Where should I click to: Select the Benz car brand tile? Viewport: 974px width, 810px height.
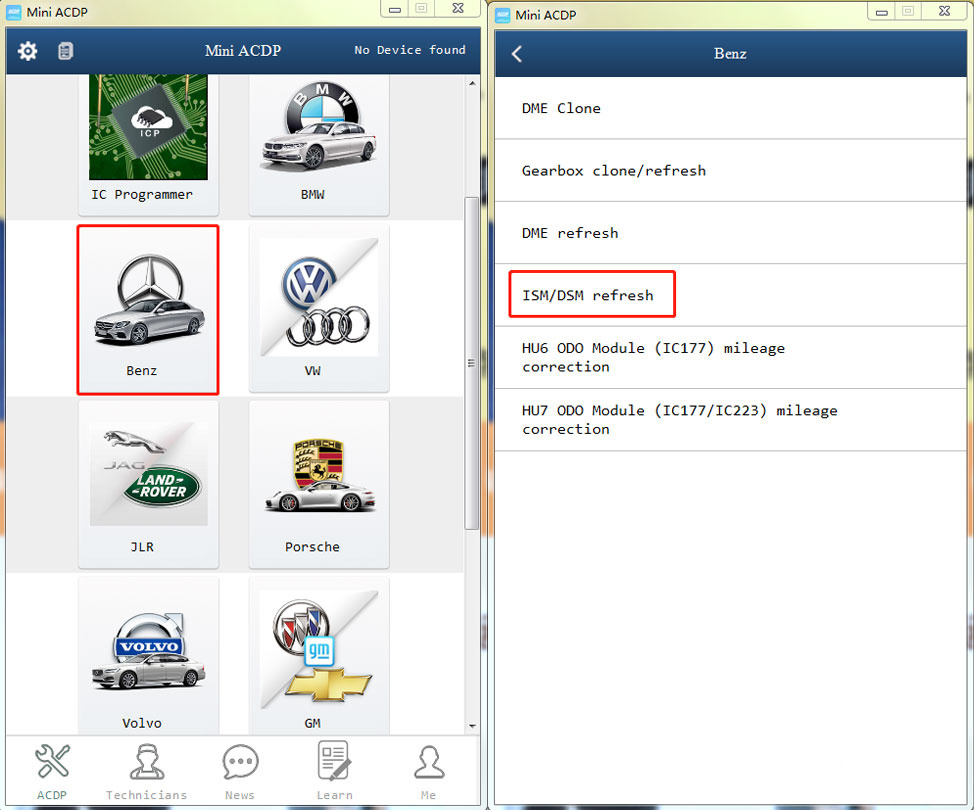148,309
